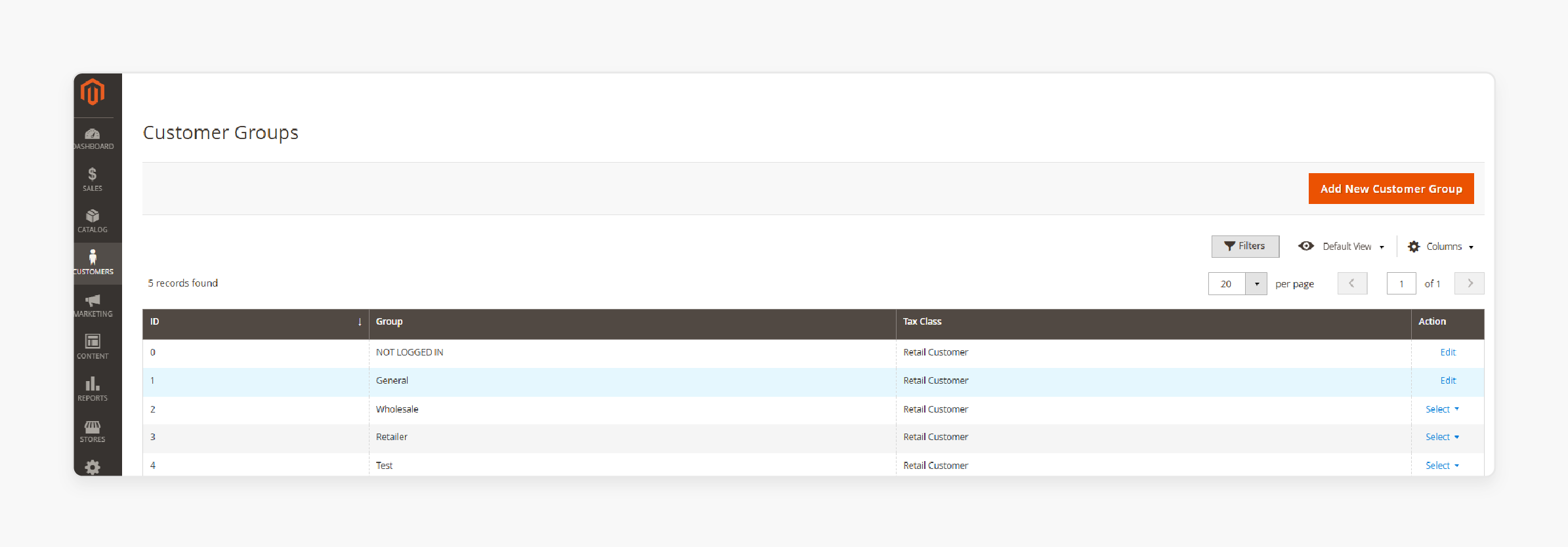Click the current page number field
This screenshot has height=547, width=1568.
[x=1401, y=284]
